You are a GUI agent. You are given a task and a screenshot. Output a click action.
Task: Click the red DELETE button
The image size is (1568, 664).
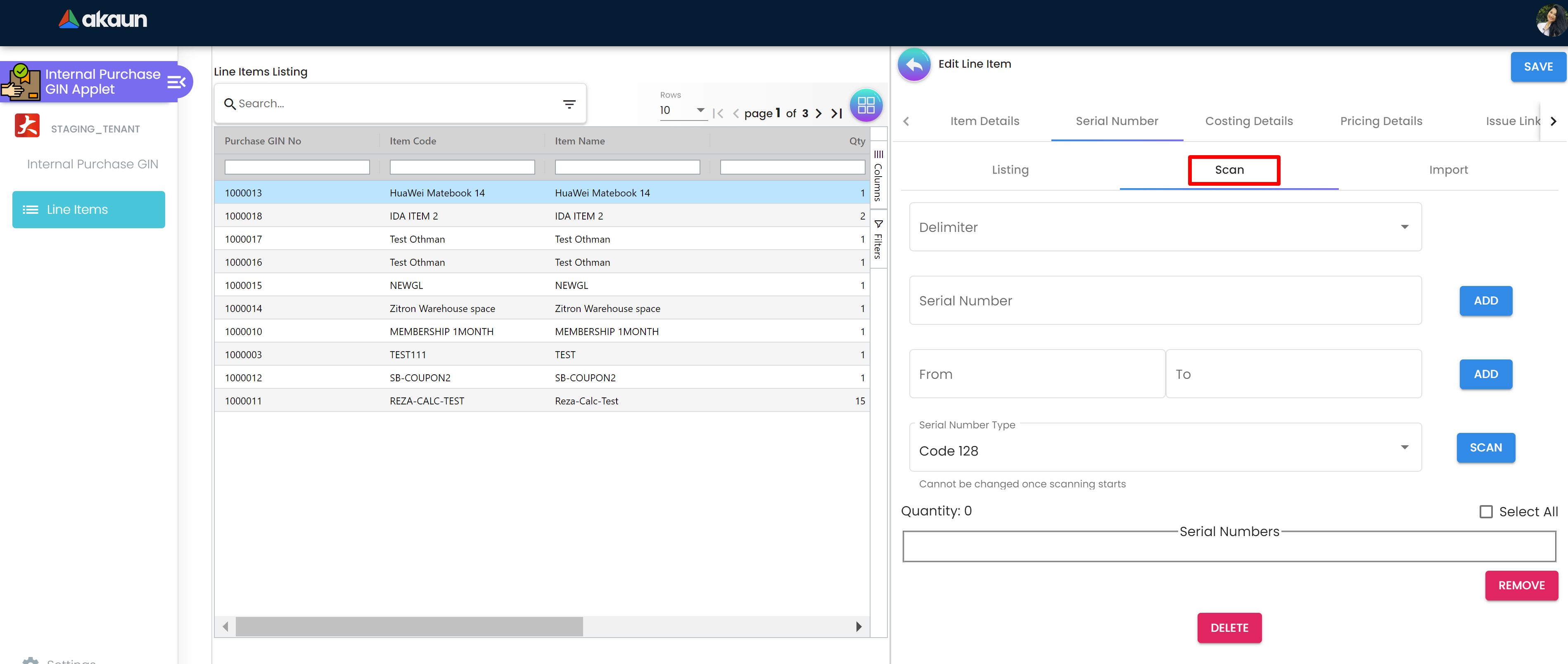tap(1229, 628)
